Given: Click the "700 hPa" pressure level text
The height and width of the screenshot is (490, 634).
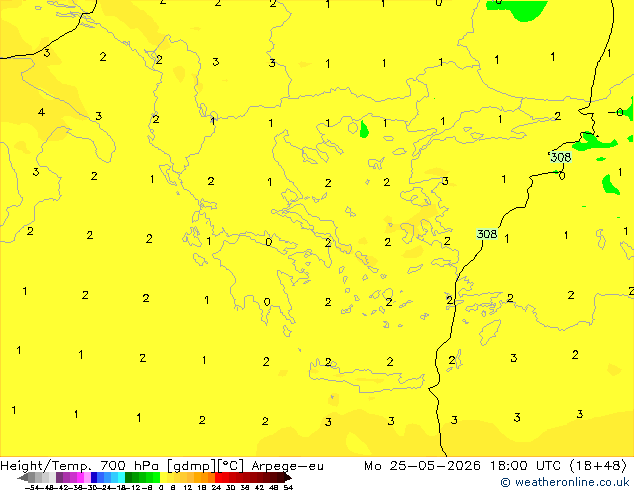Looking at the screenshot, I should [131, 466].
